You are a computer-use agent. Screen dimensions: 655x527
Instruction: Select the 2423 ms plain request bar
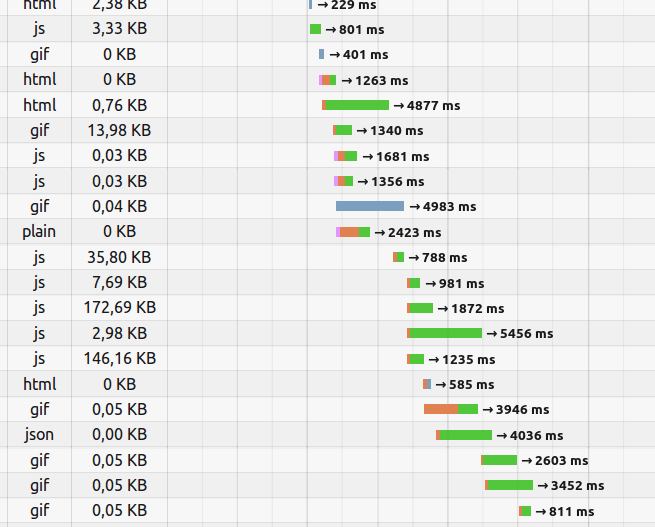pos(353,232)
